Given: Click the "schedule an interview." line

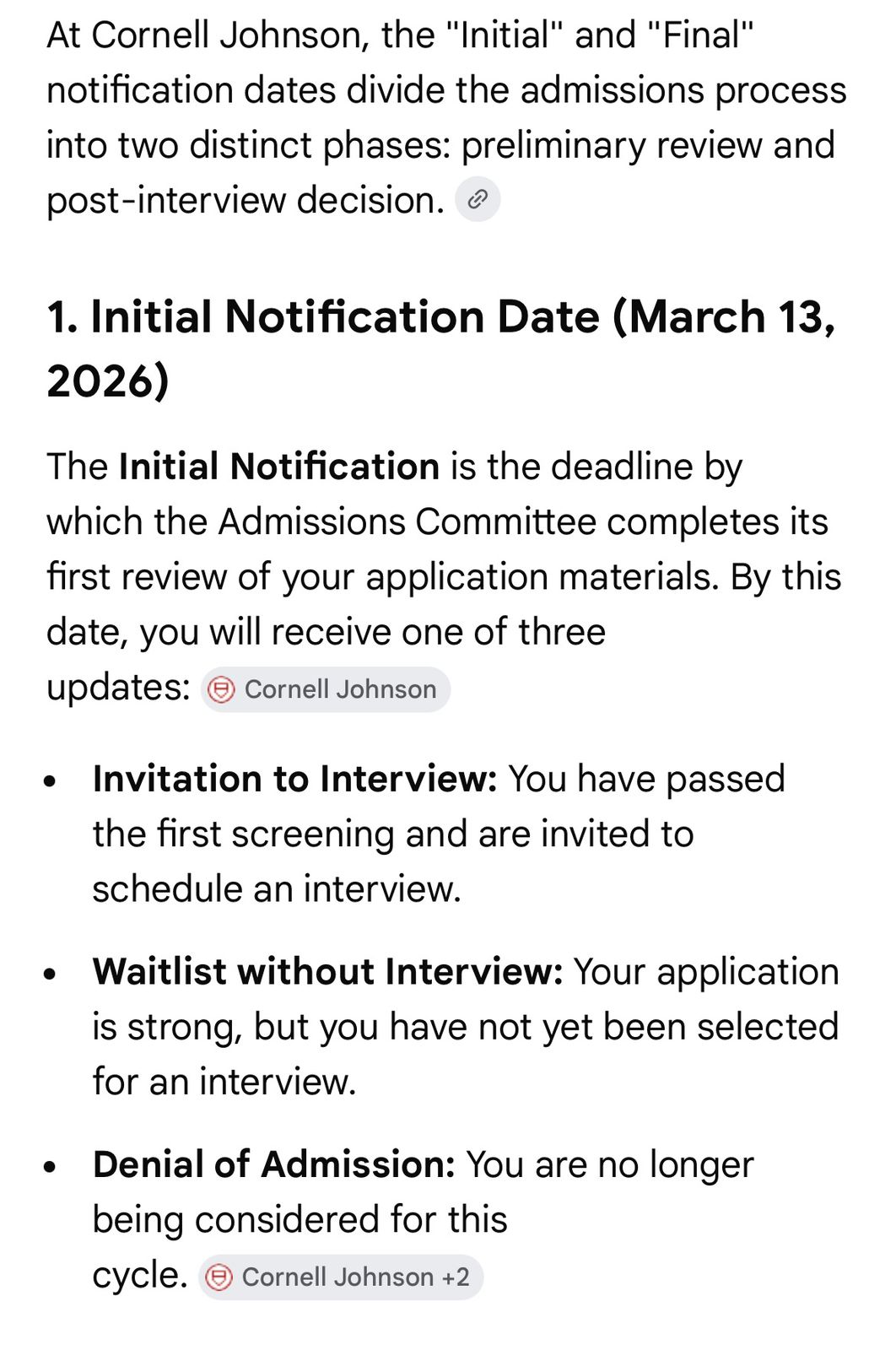Looking at the screenshot, I should click(277, 889).
